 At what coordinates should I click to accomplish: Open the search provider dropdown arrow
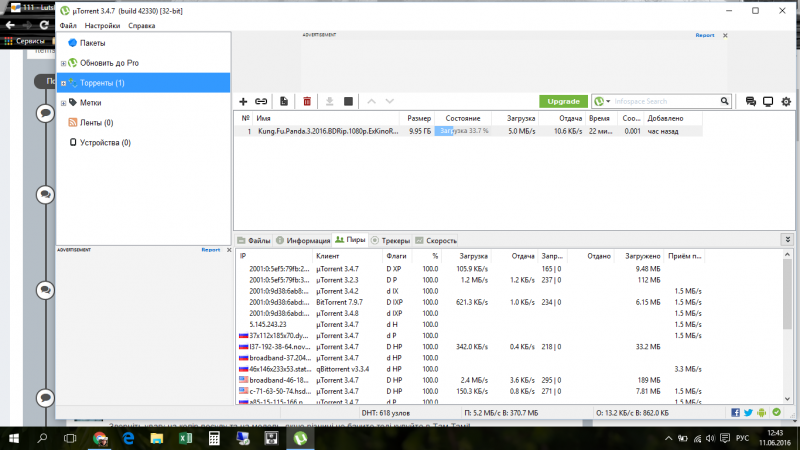click(609, 101)
